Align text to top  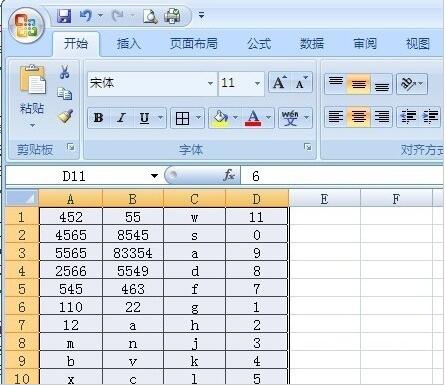336,83
